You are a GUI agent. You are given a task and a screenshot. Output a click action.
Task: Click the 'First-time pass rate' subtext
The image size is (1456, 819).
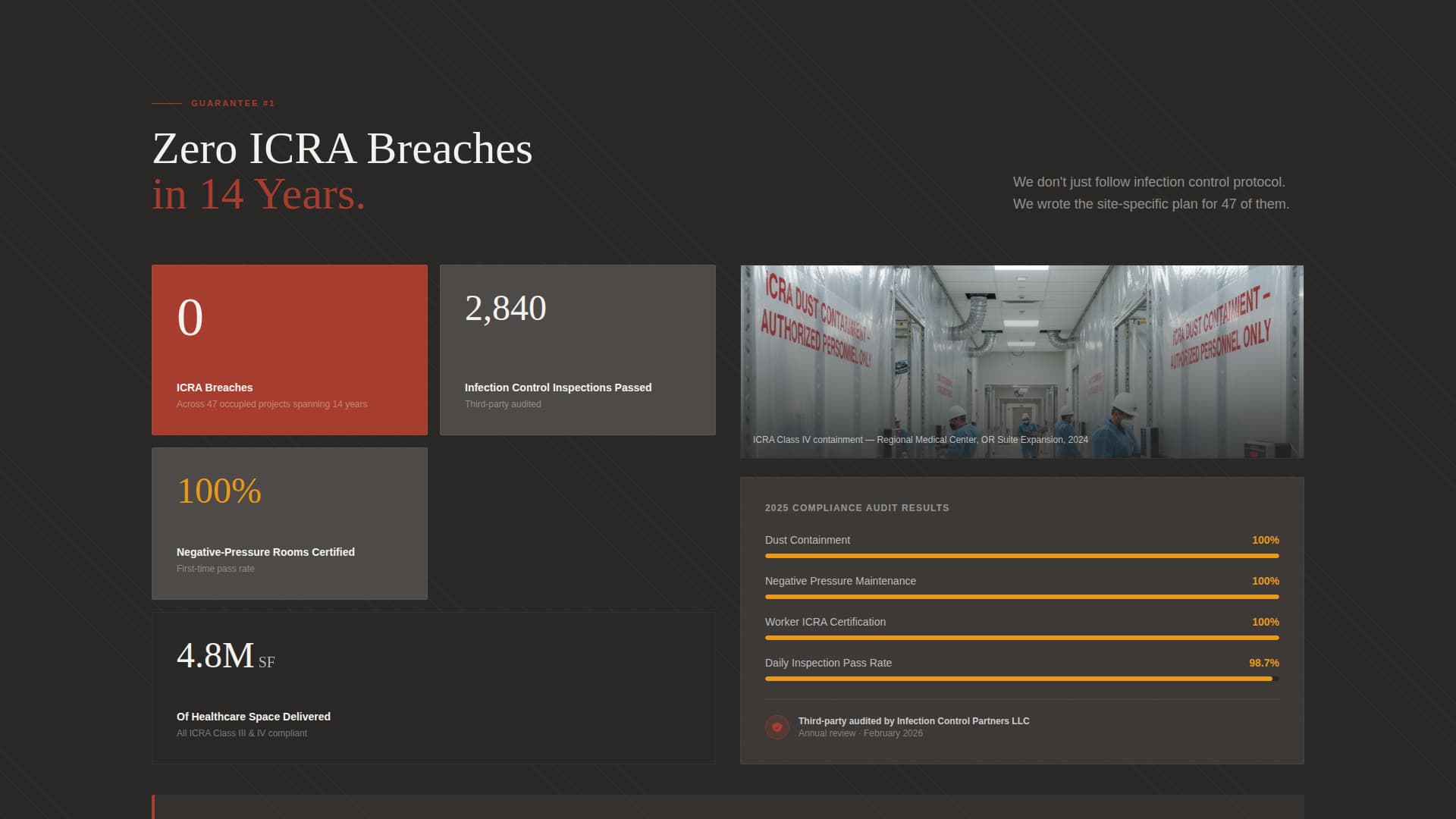pyautogui.click(x=215, y=569)
